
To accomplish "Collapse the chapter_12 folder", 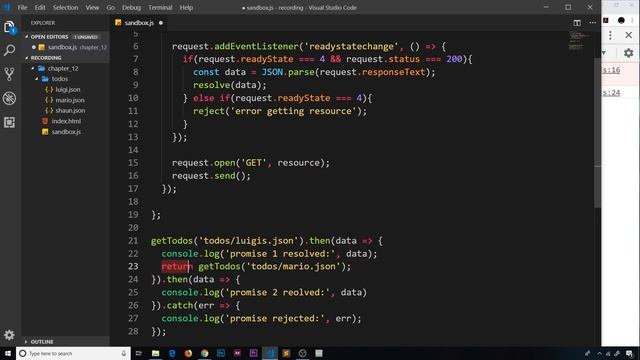I will click(62, 69).
